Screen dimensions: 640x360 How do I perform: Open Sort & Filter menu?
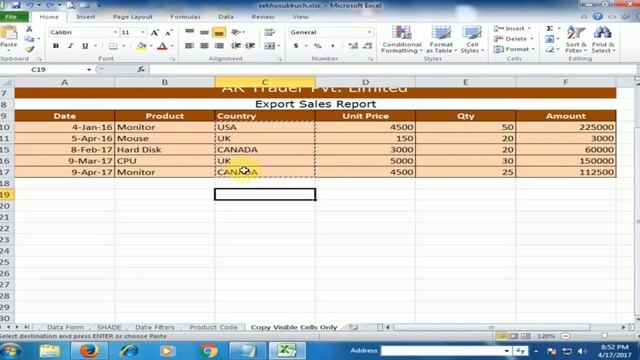(576, 40)
